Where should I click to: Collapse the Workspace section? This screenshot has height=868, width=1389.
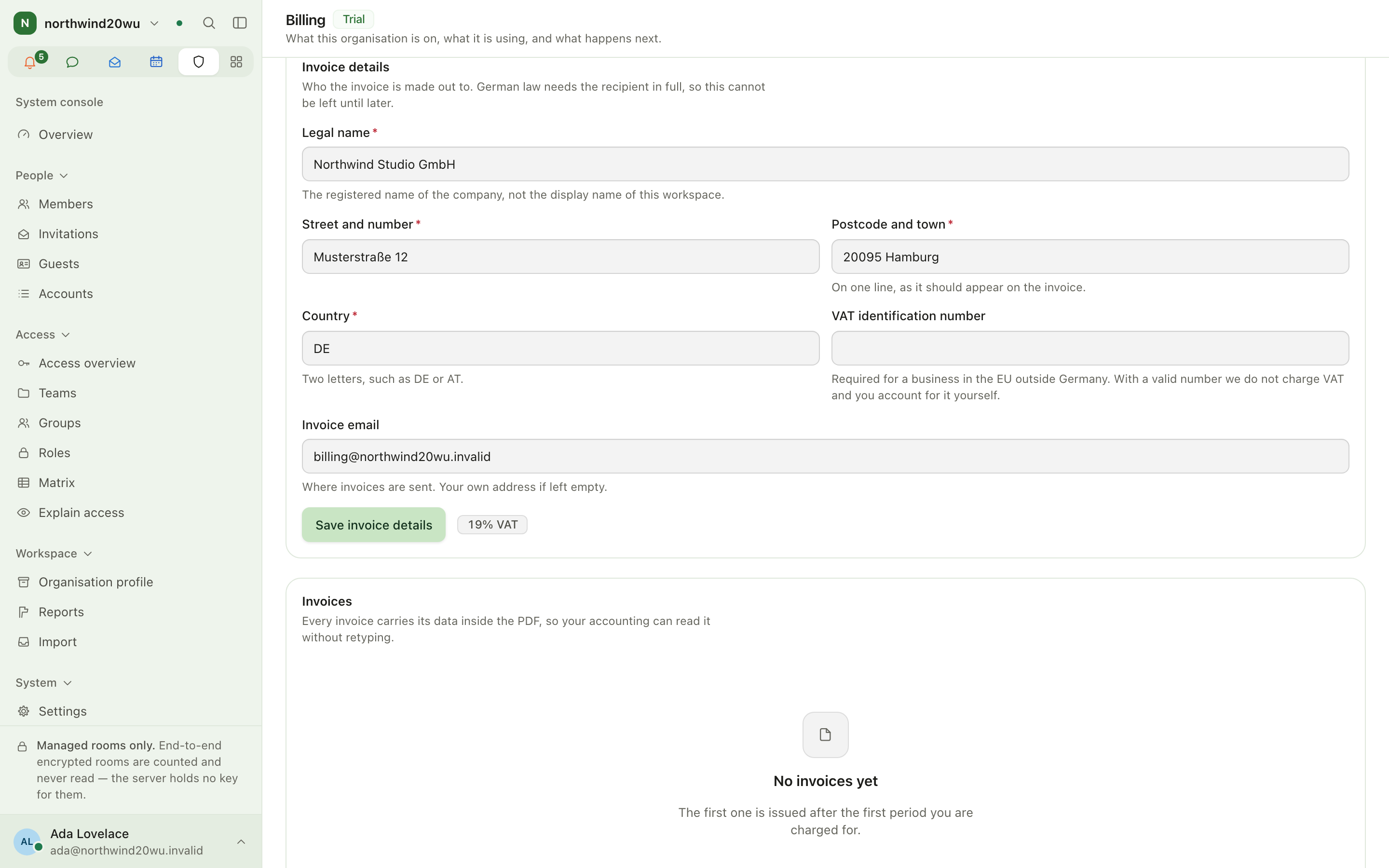click(x=54, y=554)
